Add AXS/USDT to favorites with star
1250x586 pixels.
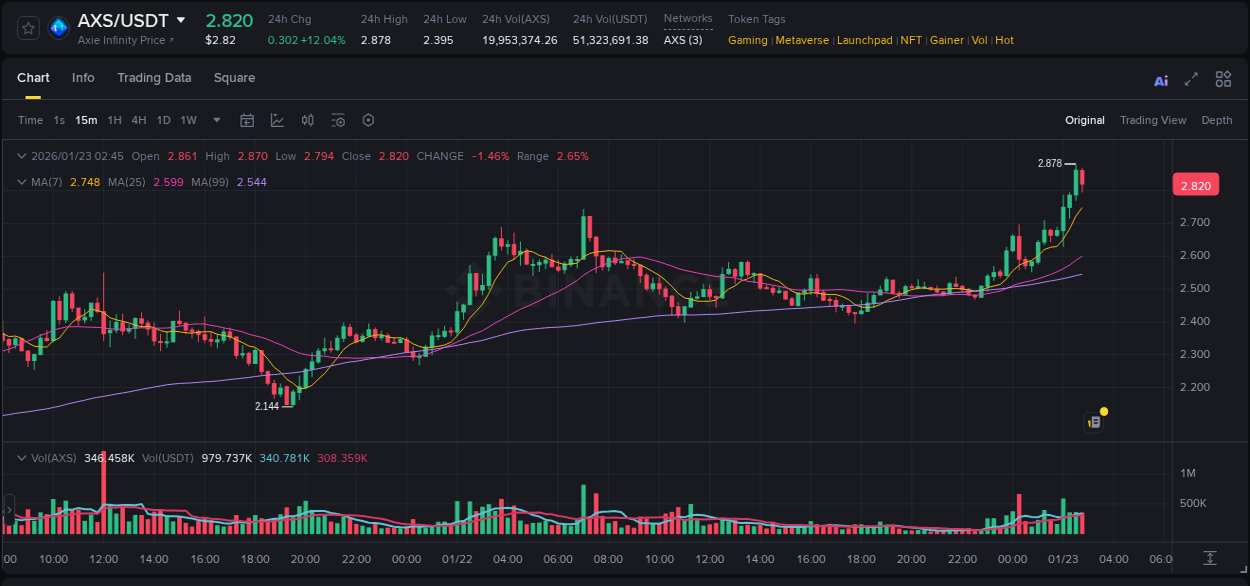30,28
